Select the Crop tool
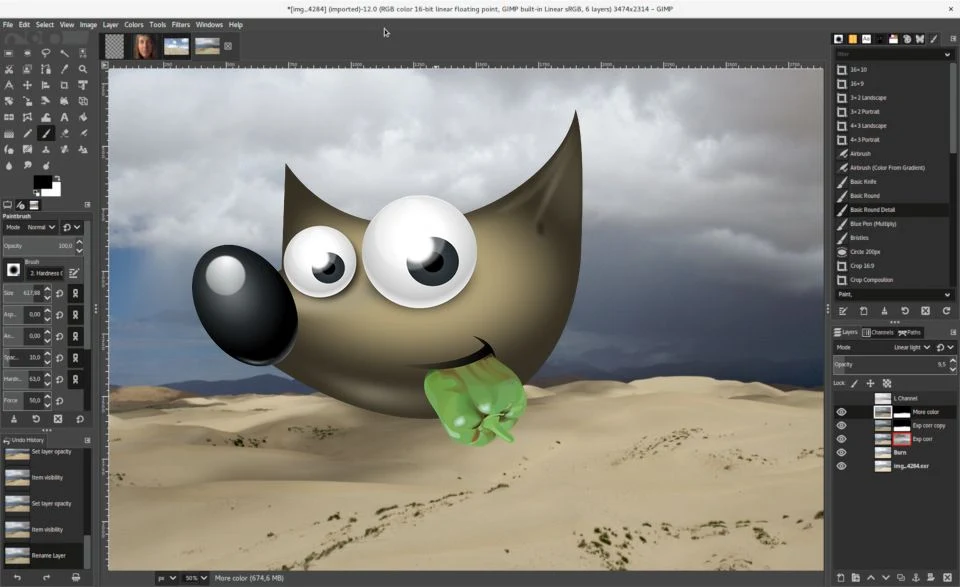This screenshot has width=960, height=587. click(64, 85)
